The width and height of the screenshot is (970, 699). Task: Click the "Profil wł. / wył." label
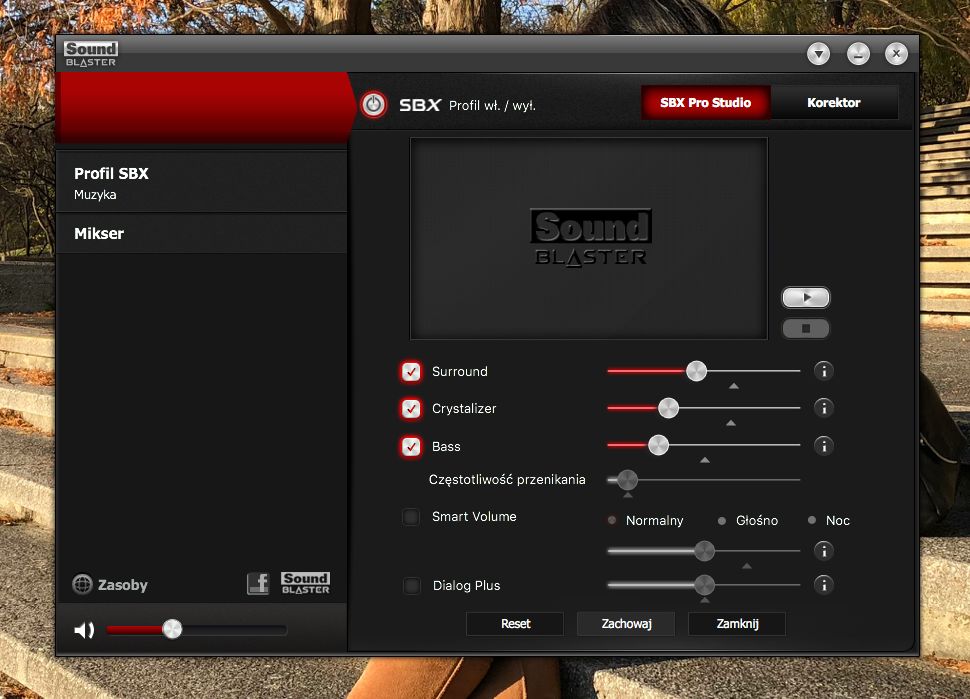pyautogui.click(x=492, y=106)
